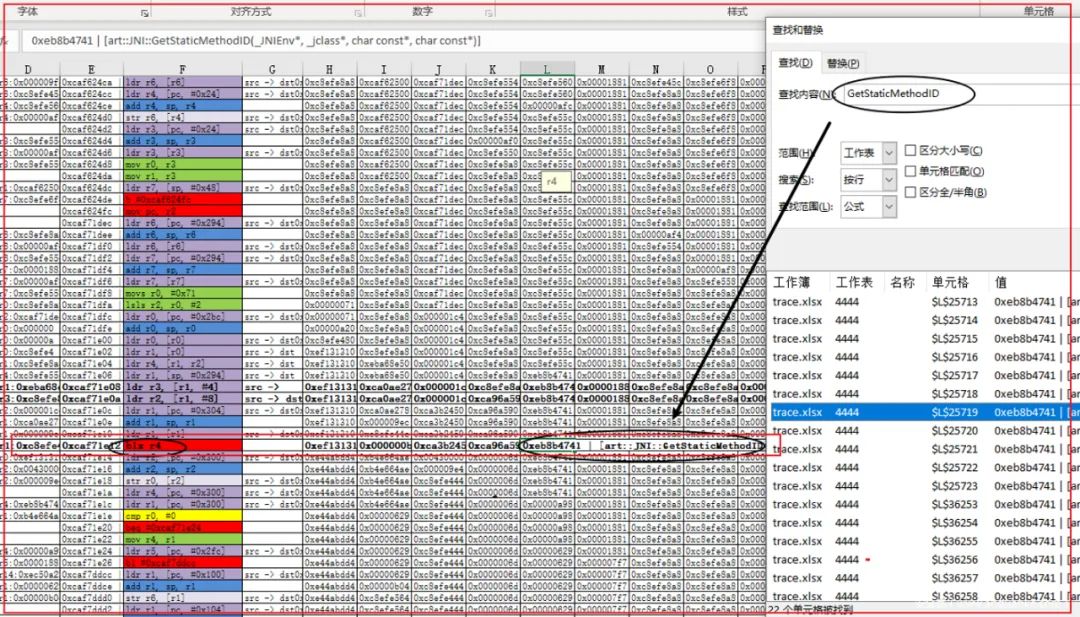Sort results by the 工作表 header
Image resolution: width=1080 pixels, height=617 pixels.
click(855, 282)
